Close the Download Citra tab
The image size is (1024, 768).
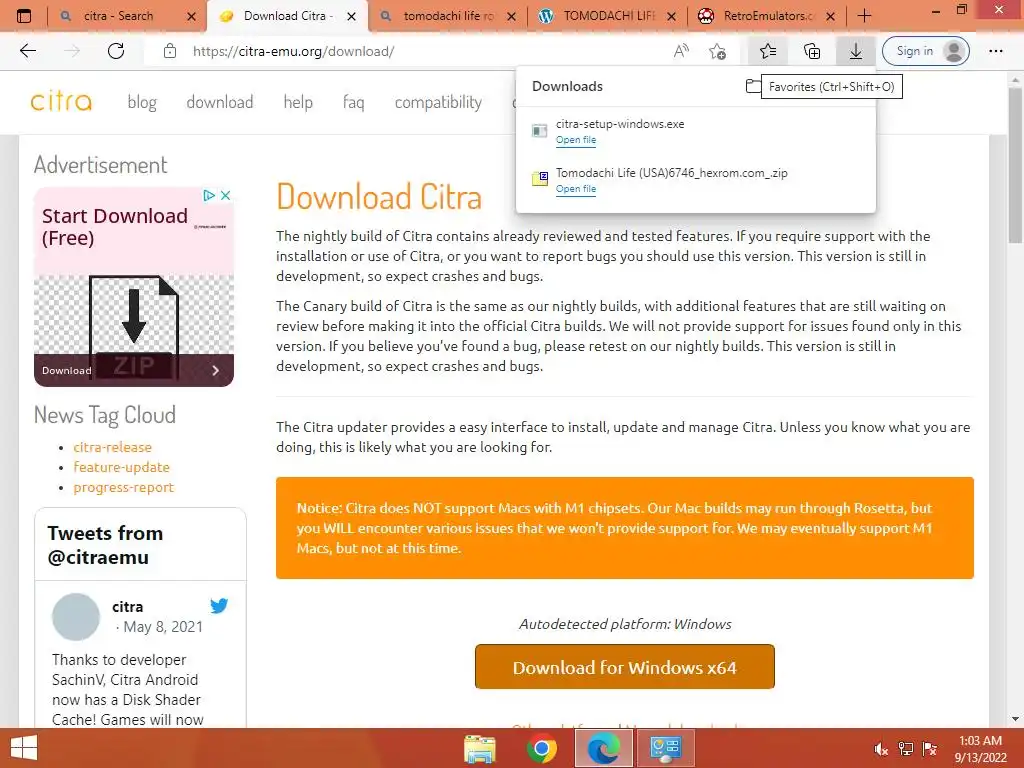[351, 16]
